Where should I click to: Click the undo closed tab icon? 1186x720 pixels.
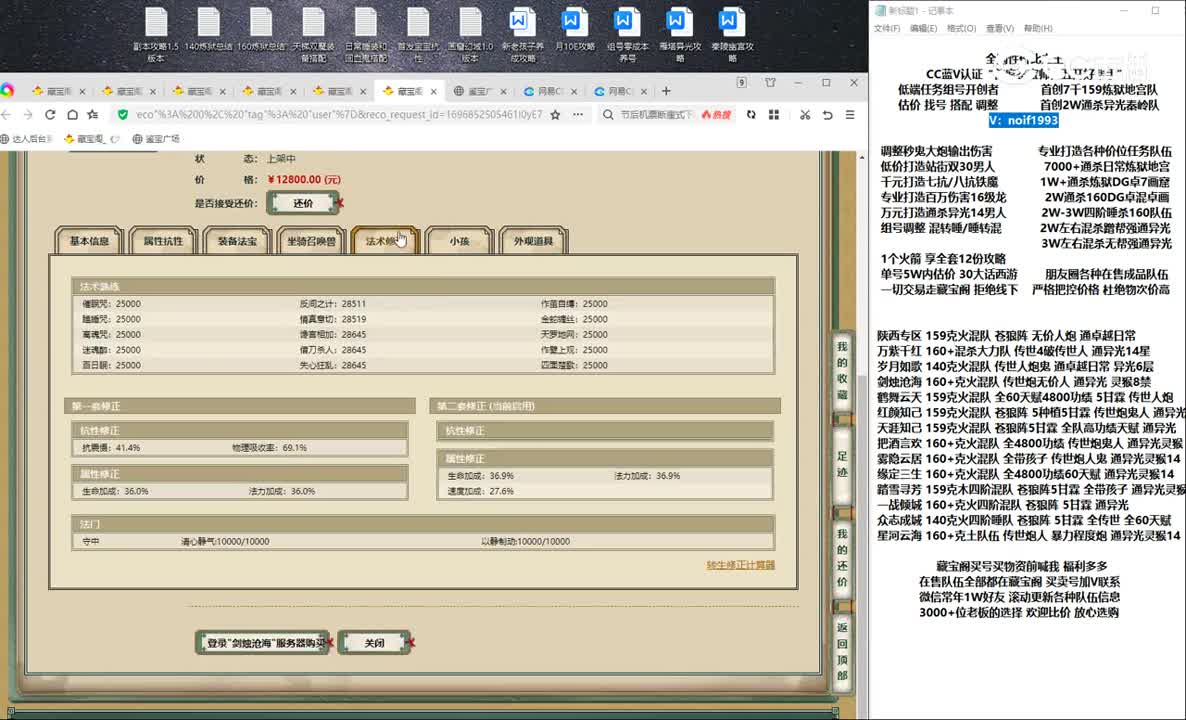[827, 115]
